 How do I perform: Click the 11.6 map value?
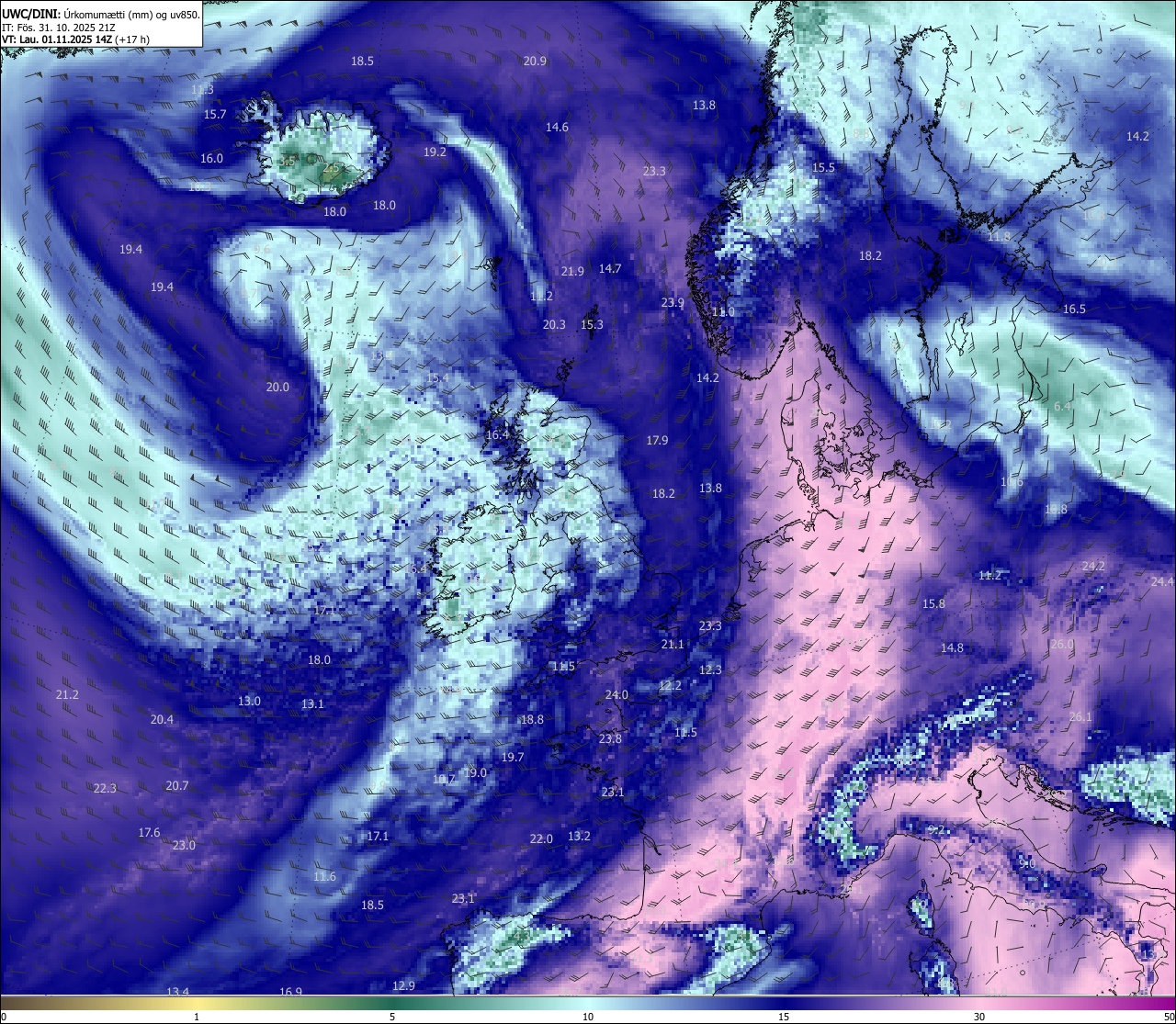pyautogui.click(x=324, y=877)
